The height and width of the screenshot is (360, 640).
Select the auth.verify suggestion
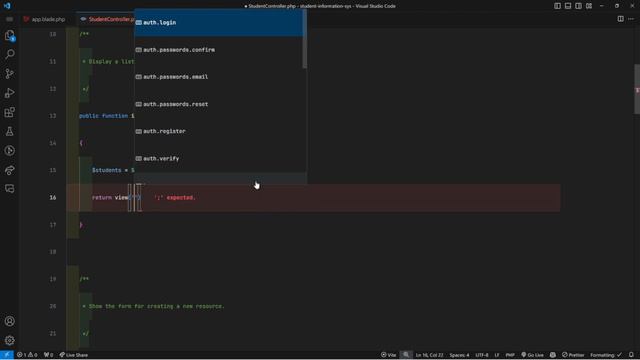coord(219,158)
